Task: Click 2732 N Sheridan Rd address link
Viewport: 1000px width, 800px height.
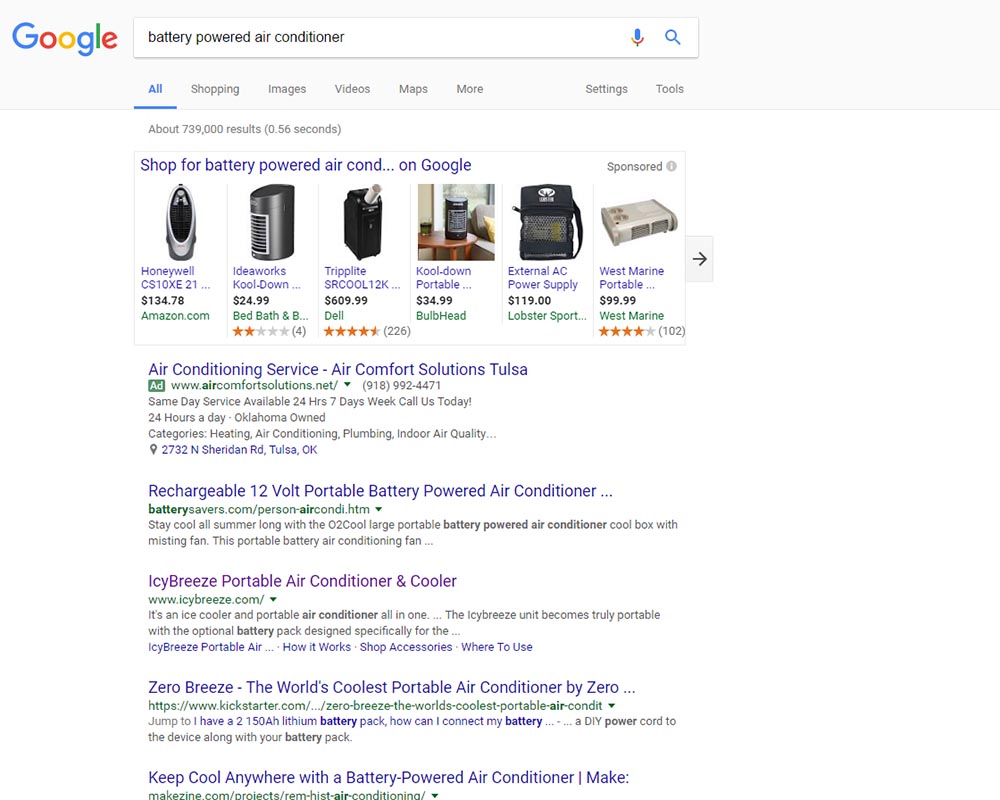Action: tap(239, 450)
